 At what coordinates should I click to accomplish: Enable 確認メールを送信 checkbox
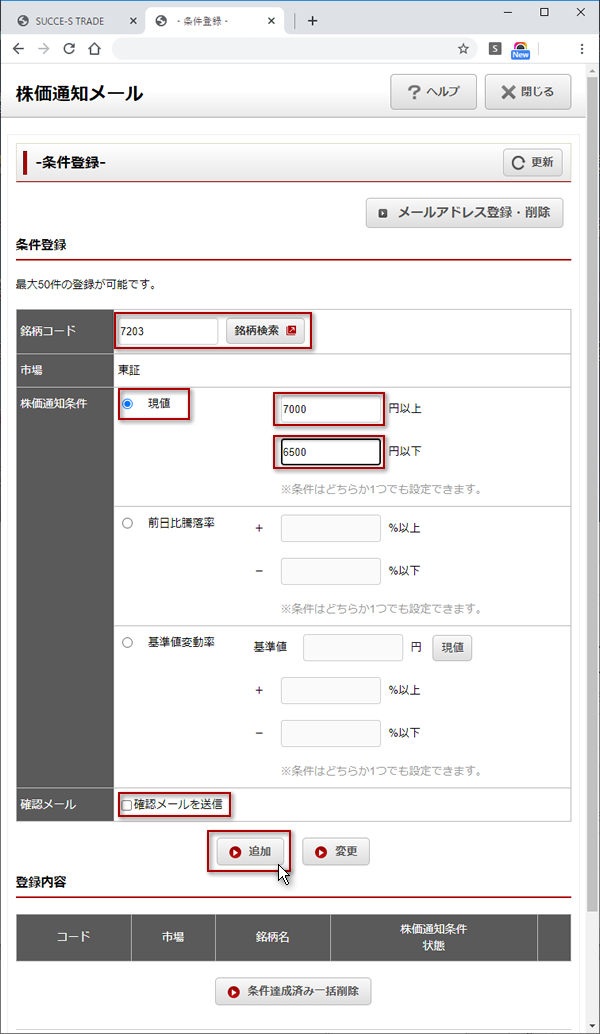[x=127, y=805]
